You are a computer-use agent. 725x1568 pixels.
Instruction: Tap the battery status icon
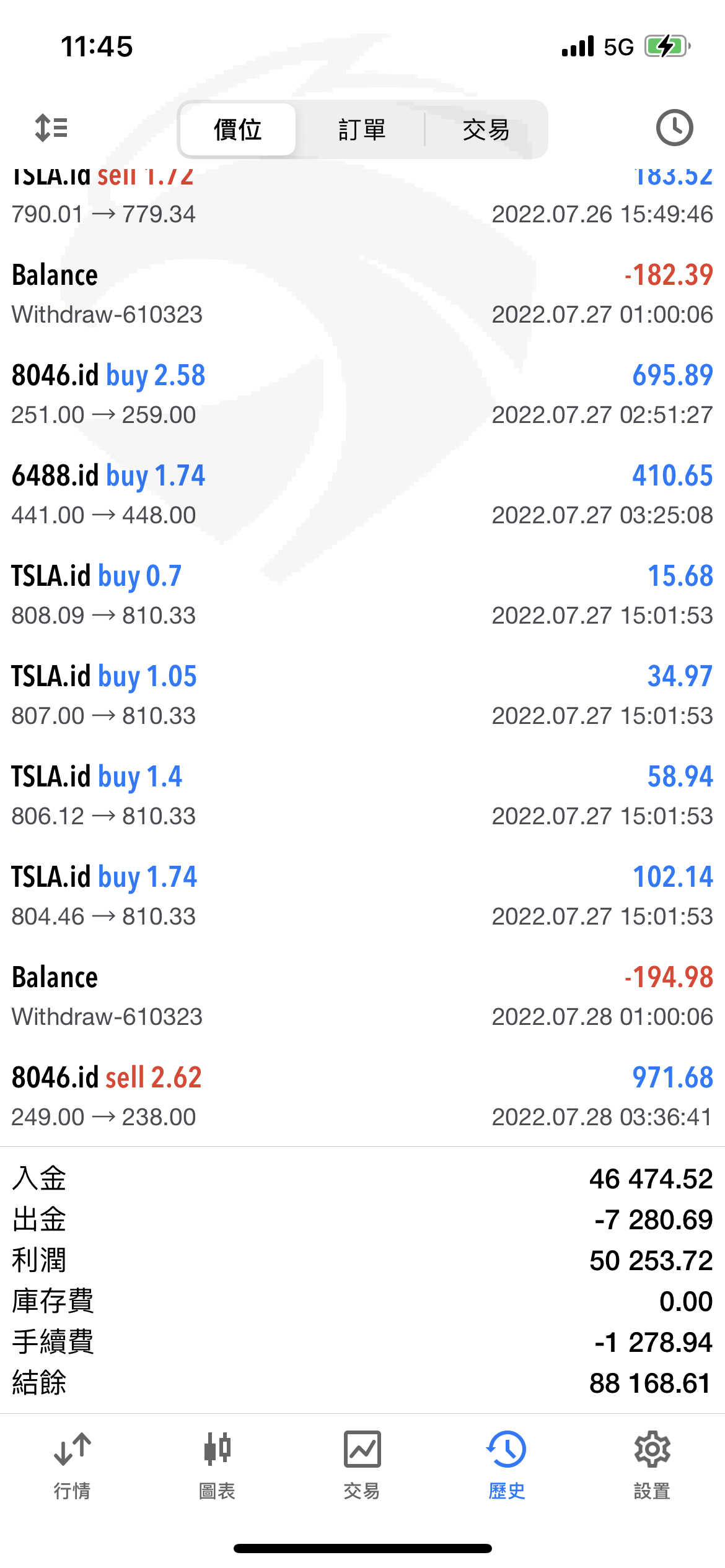(667, 46)
